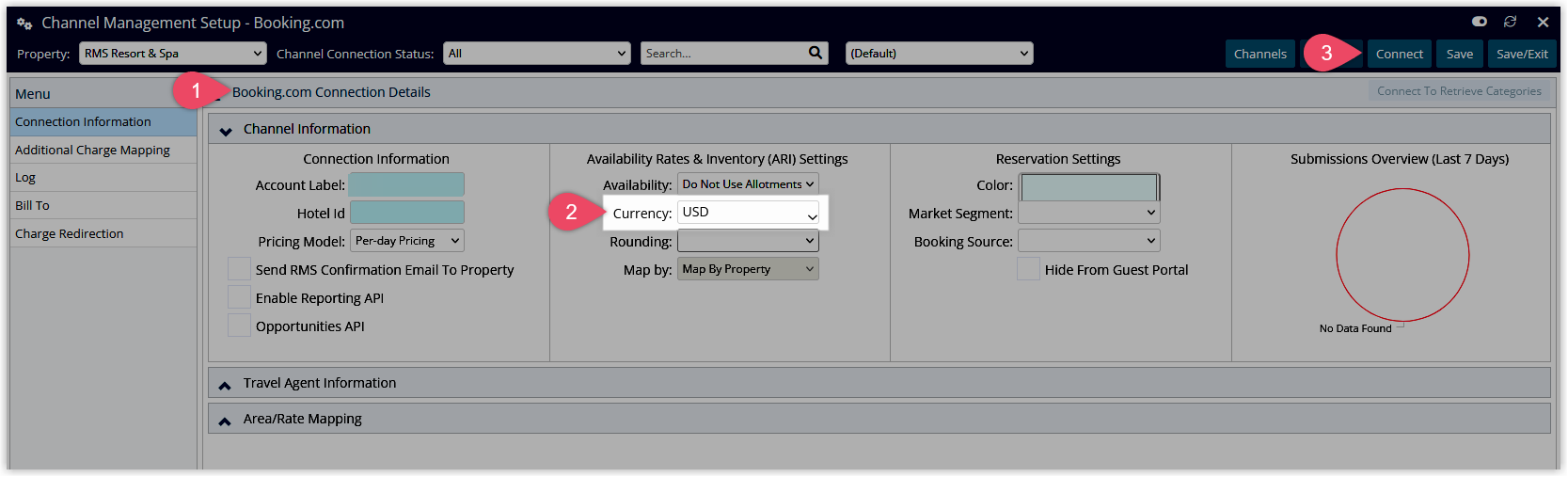Select Connection Information in the menu
The width and height of the screenshot is (1568, 477).
(x=103, y=121)
